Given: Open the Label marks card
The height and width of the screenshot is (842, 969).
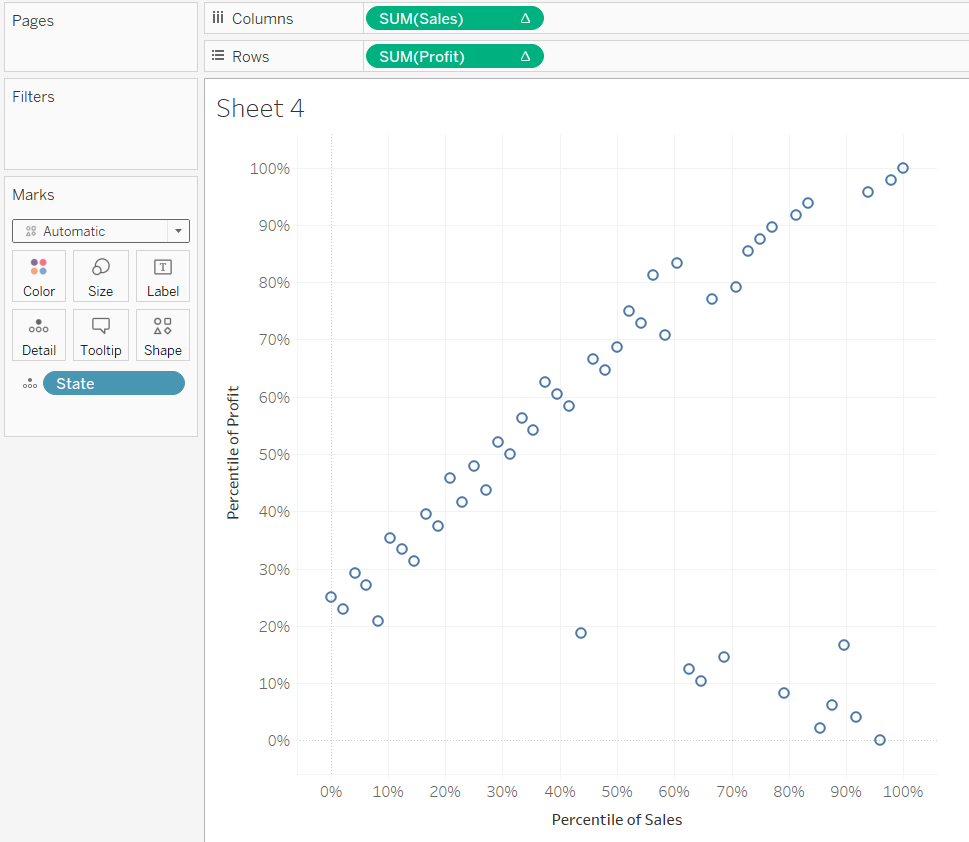Looking at the screenshot, I should [163, 276].
